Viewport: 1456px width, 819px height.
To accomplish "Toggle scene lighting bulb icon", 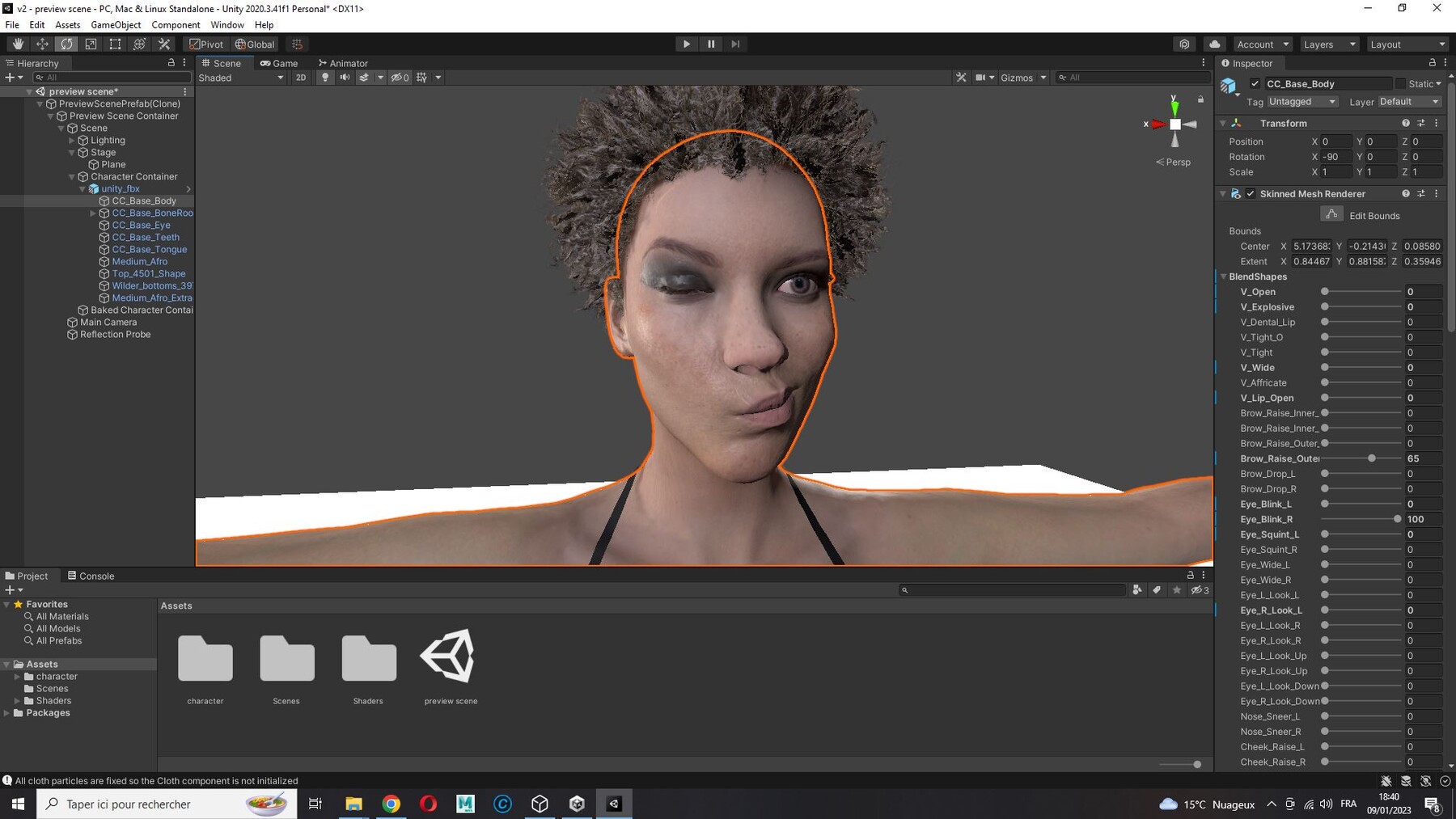I will point(325,78).
